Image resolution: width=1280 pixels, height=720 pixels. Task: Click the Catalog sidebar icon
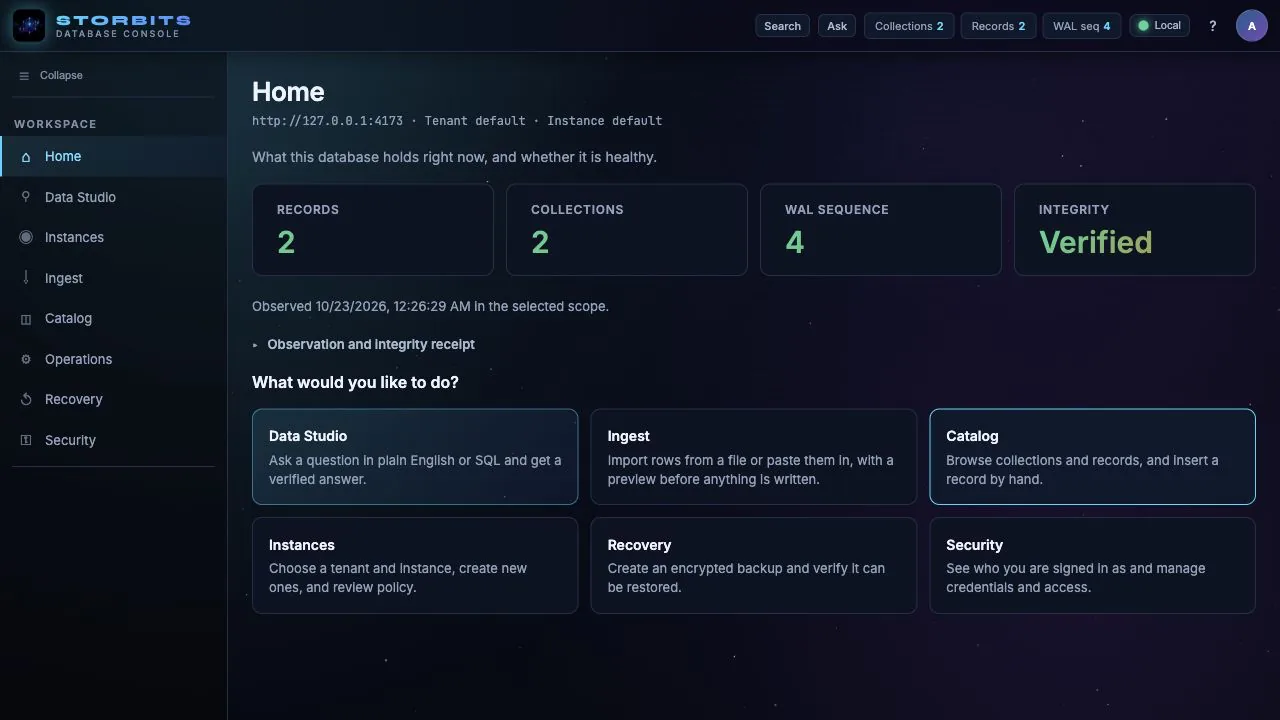[x=26, y=319]
